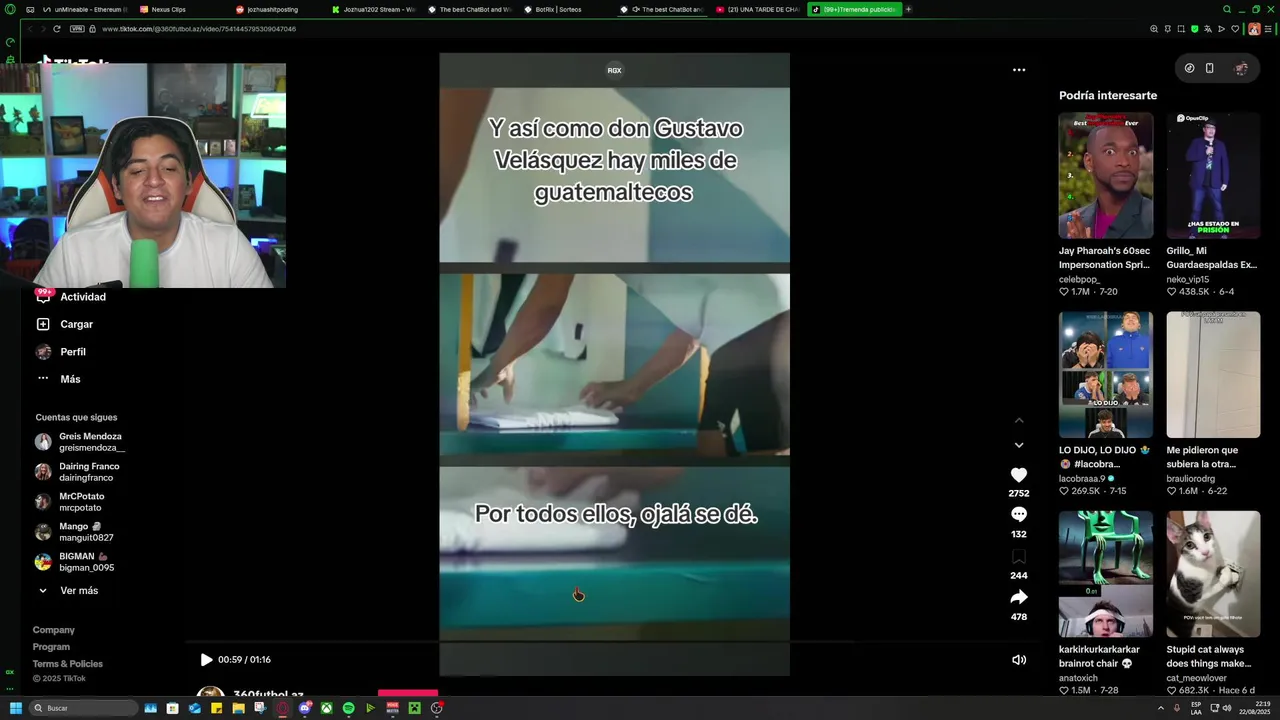Open Grillo Mi Guardaespaldas video thumbnail
The width and height of the screenshot is (1280, 720).
(1213, 175)
